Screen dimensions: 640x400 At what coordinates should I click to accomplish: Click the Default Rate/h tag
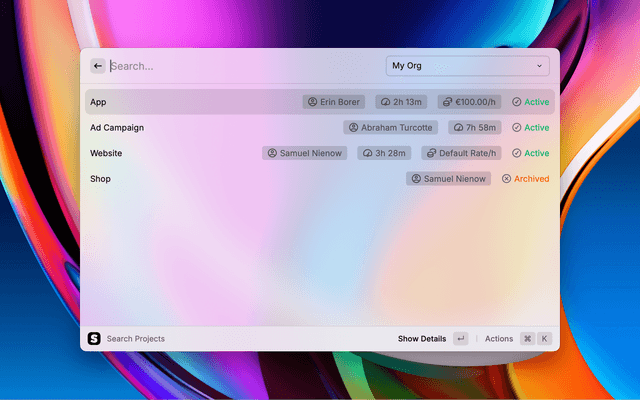click(461, 153)
